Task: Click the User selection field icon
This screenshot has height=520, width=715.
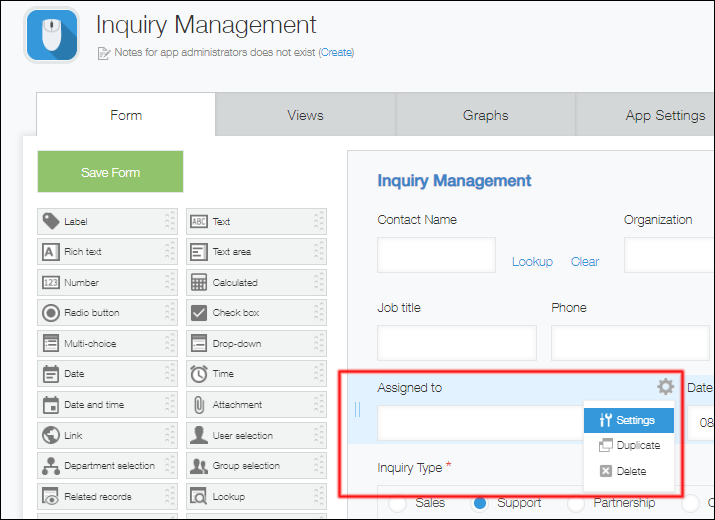Action: pyautogui.click(x=199, y=436)
